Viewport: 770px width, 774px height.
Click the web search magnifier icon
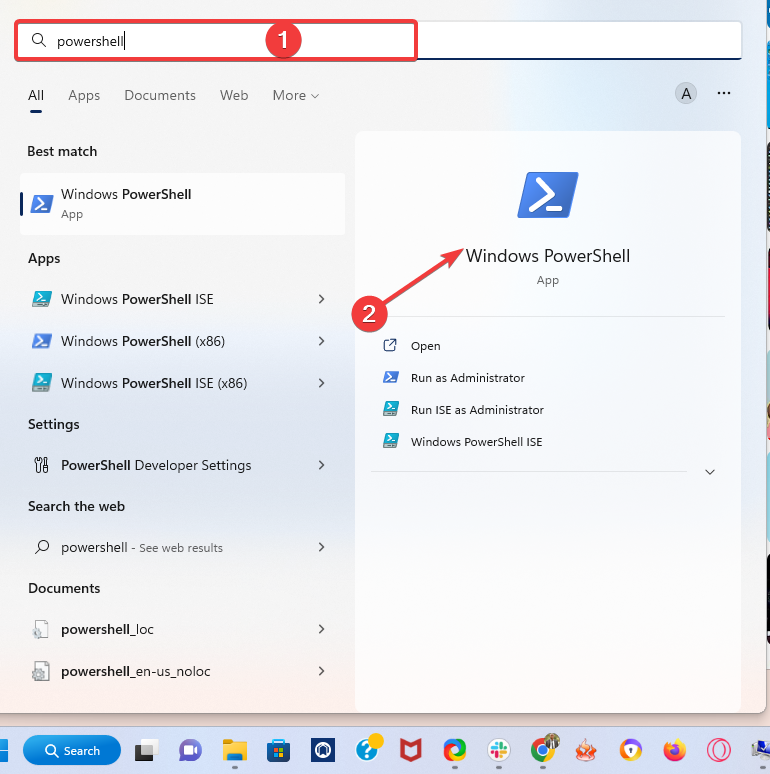[42, 547]
